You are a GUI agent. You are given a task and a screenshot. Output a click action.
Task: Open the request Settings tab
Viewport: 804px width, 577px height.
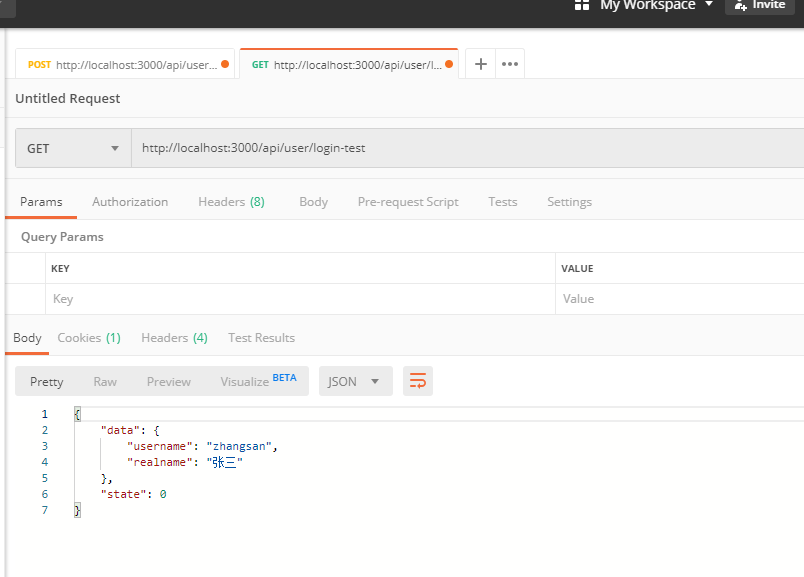(x=569, y=202)
